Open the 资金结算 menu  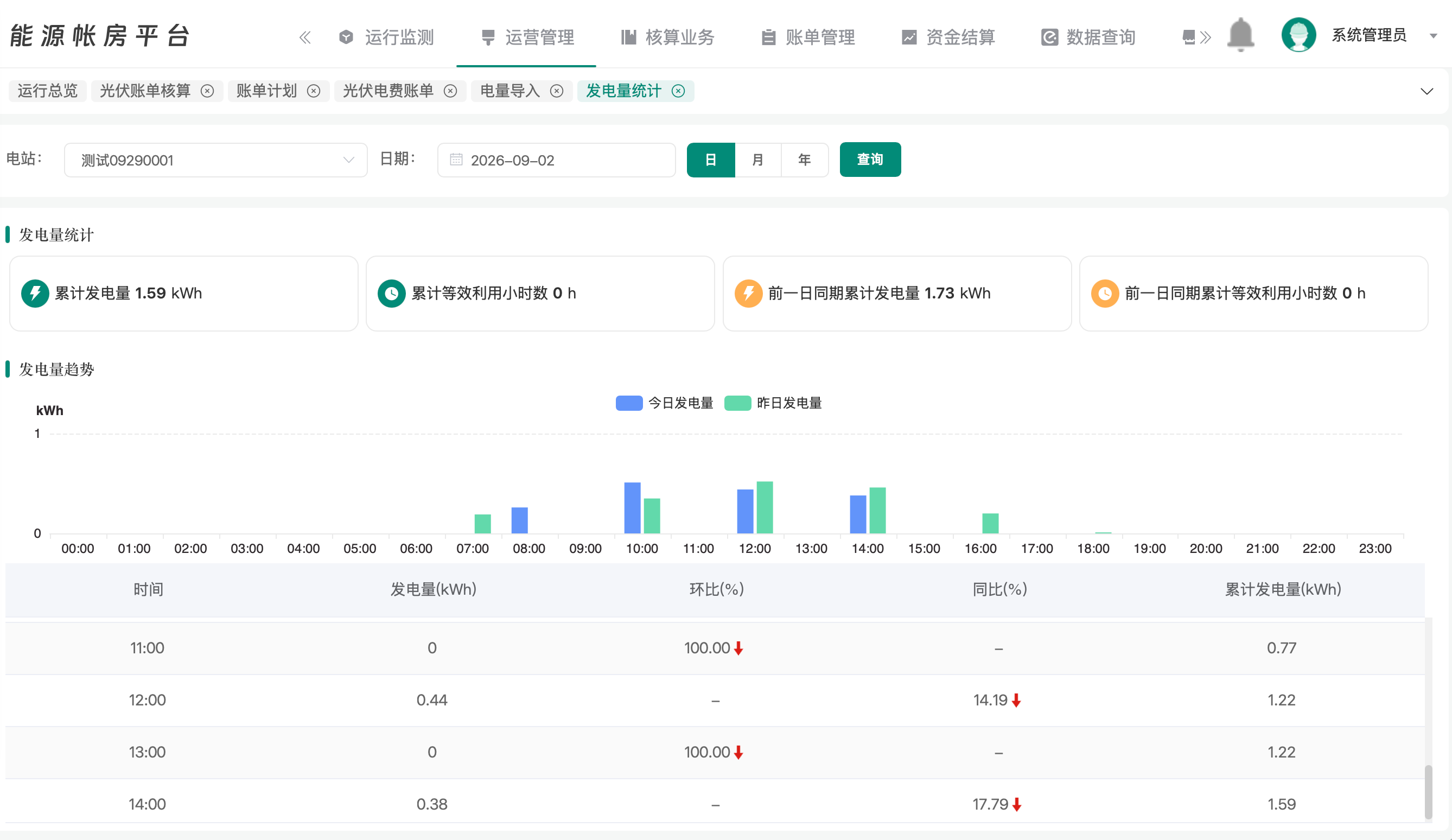pos(948,37)
